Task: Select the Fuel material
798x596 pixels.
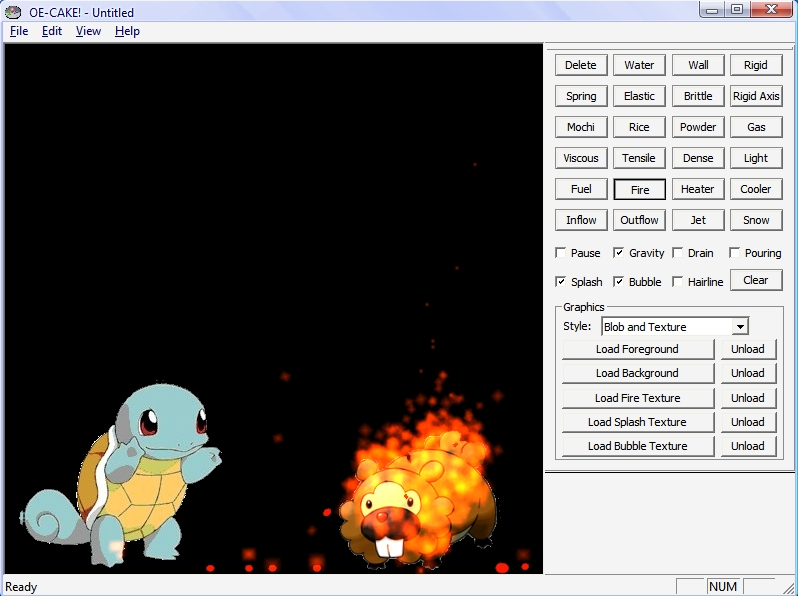Action: [581, 189]
